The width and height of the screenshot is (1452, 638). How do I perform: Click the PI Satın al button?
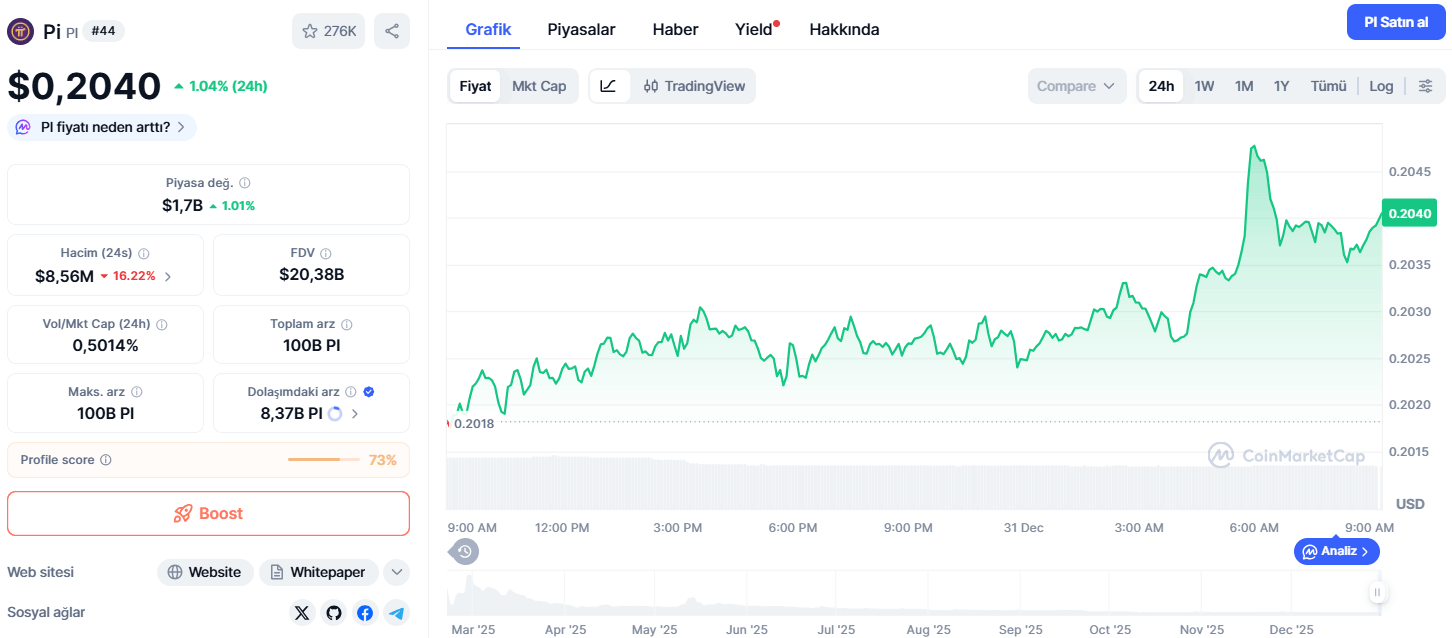coord(1396,22)
